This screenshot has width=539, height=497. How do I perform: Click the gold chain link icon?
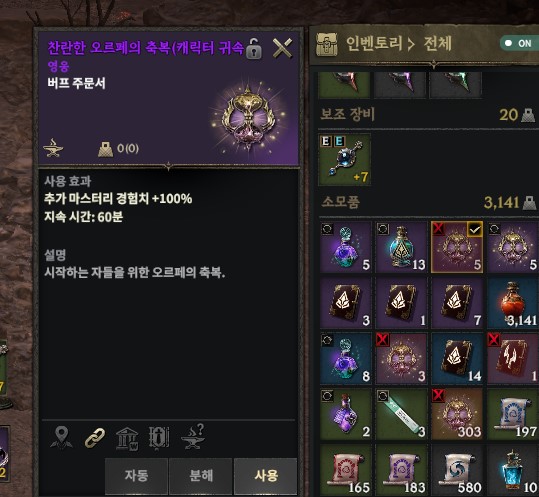(94, 438)
